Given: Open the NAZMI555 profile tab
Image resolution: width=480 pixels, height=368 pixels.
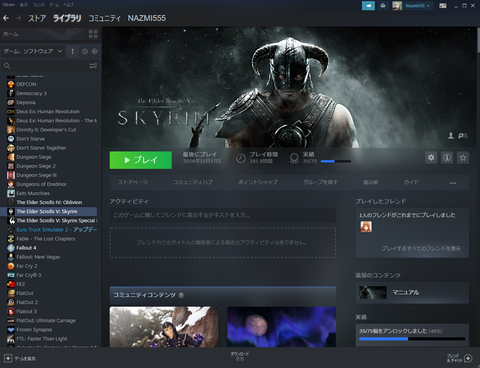Looking at the screenshot, I should point(147,18).
